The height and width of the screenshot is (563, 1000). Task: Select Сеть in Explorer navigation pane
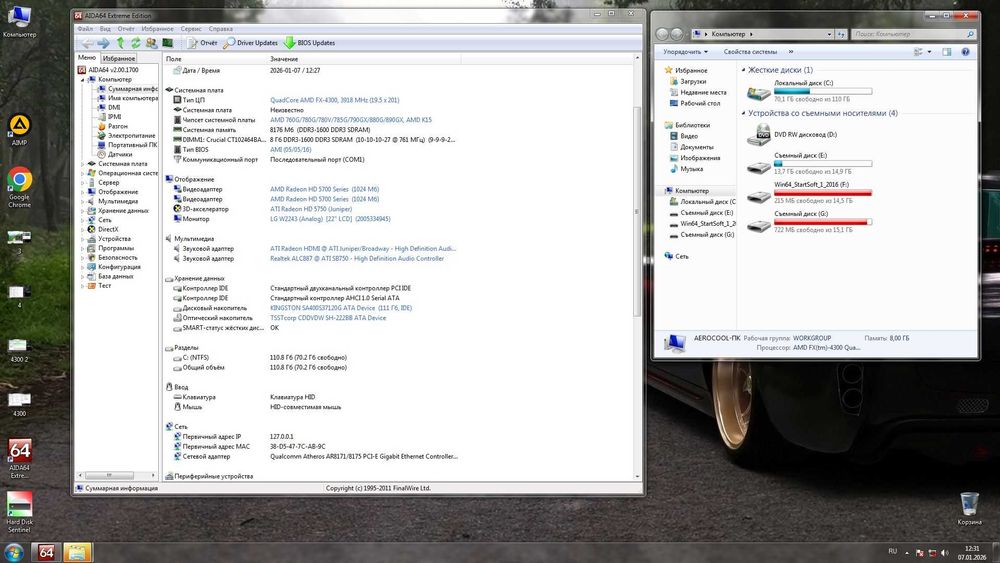pos(681,256)
